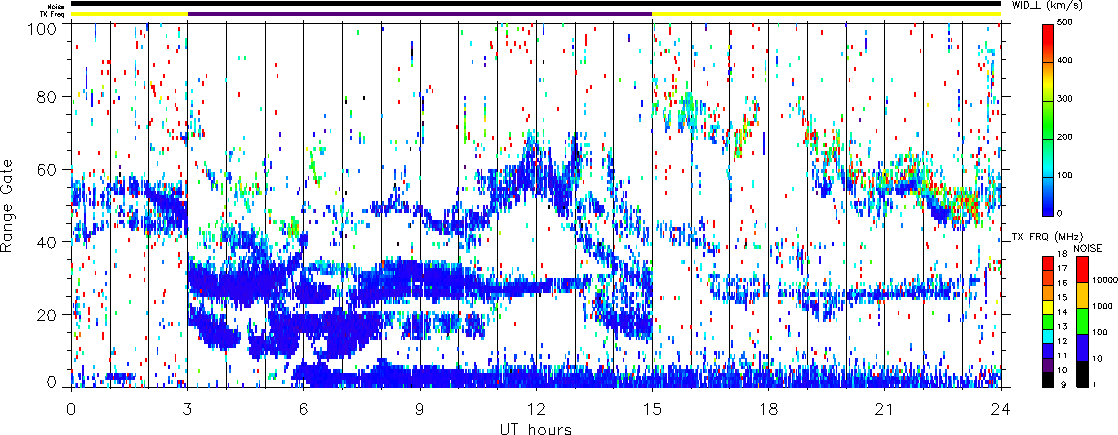Click the 6 tick label on UT axis
This screenshot has width=1118, height=435.
click(x=304, y=410)
